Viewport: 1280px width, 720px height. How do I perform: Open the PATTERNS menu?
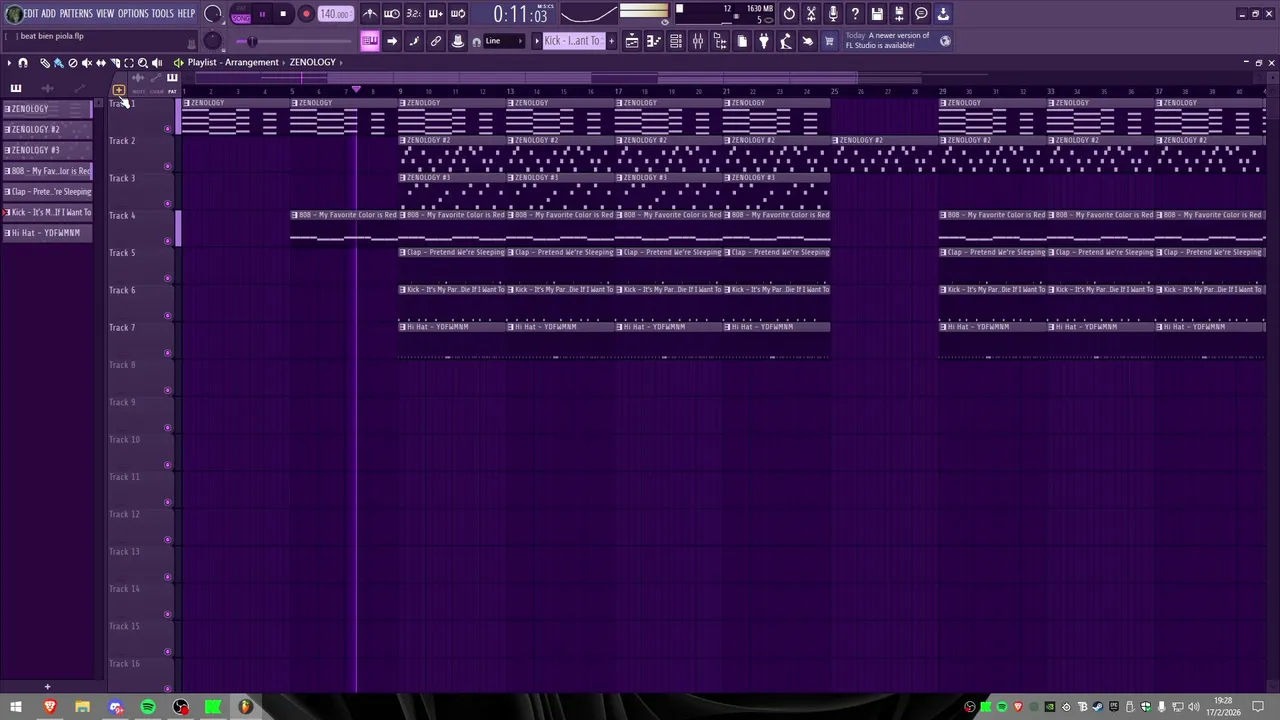pos(76,14)
